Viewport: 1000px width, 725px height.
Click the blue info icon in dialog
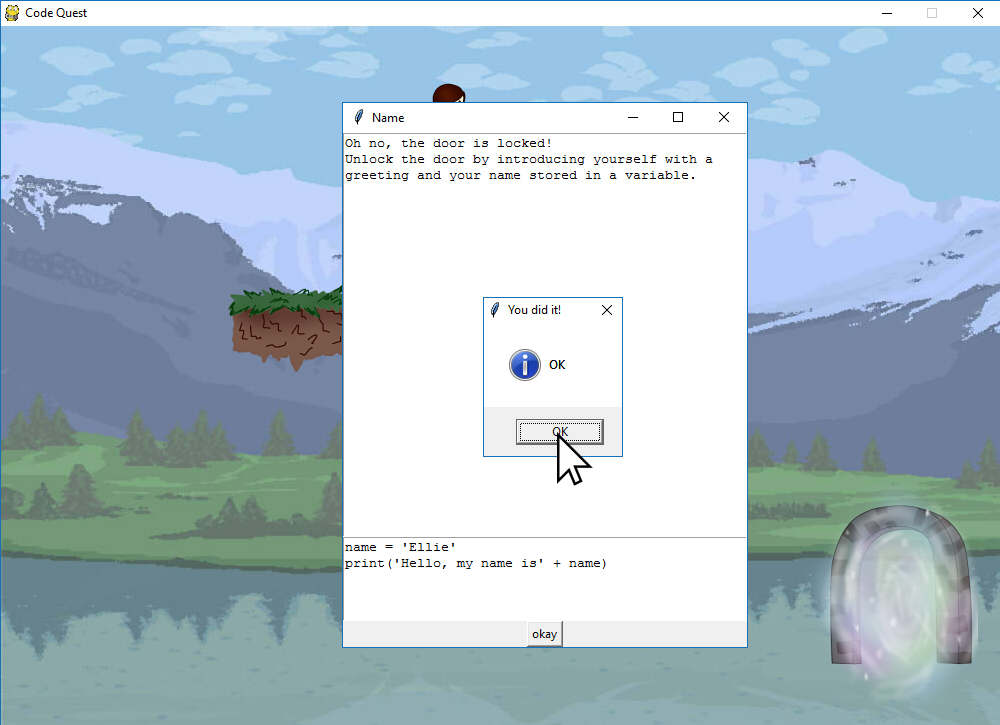(x=524, y=365)
